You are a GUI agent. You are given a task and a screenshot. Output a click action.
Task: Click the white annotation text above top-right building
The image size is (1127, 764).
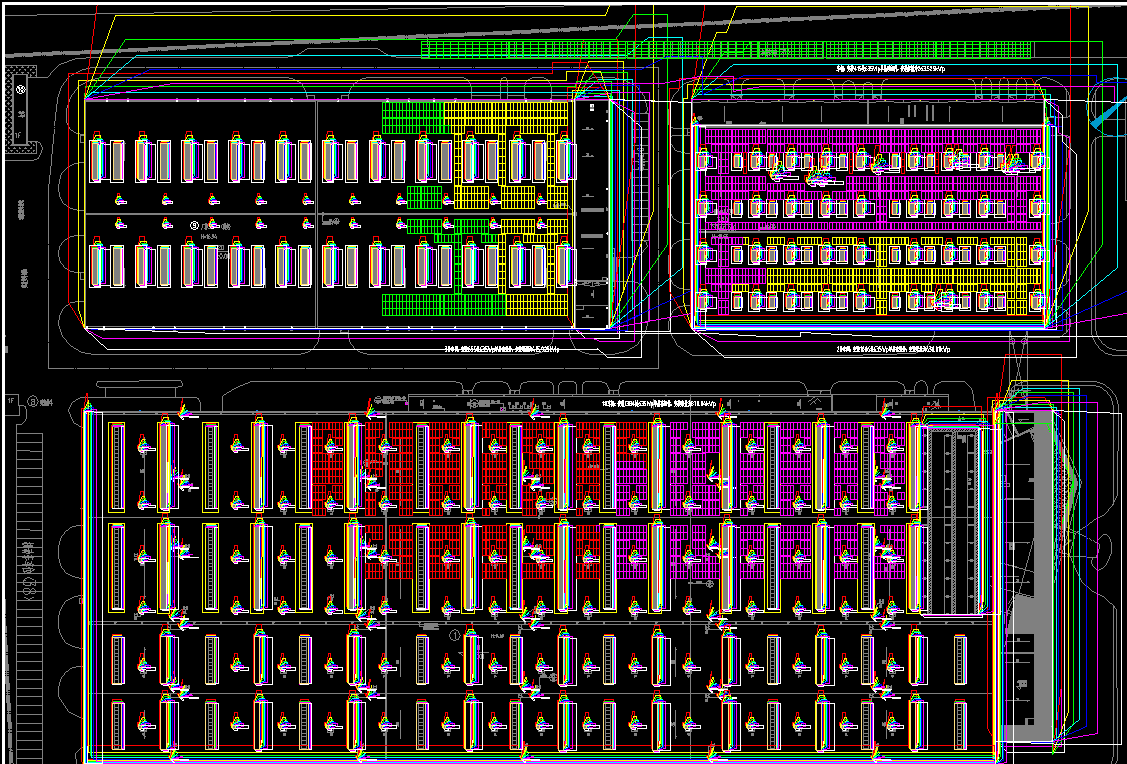pos(890,69)
